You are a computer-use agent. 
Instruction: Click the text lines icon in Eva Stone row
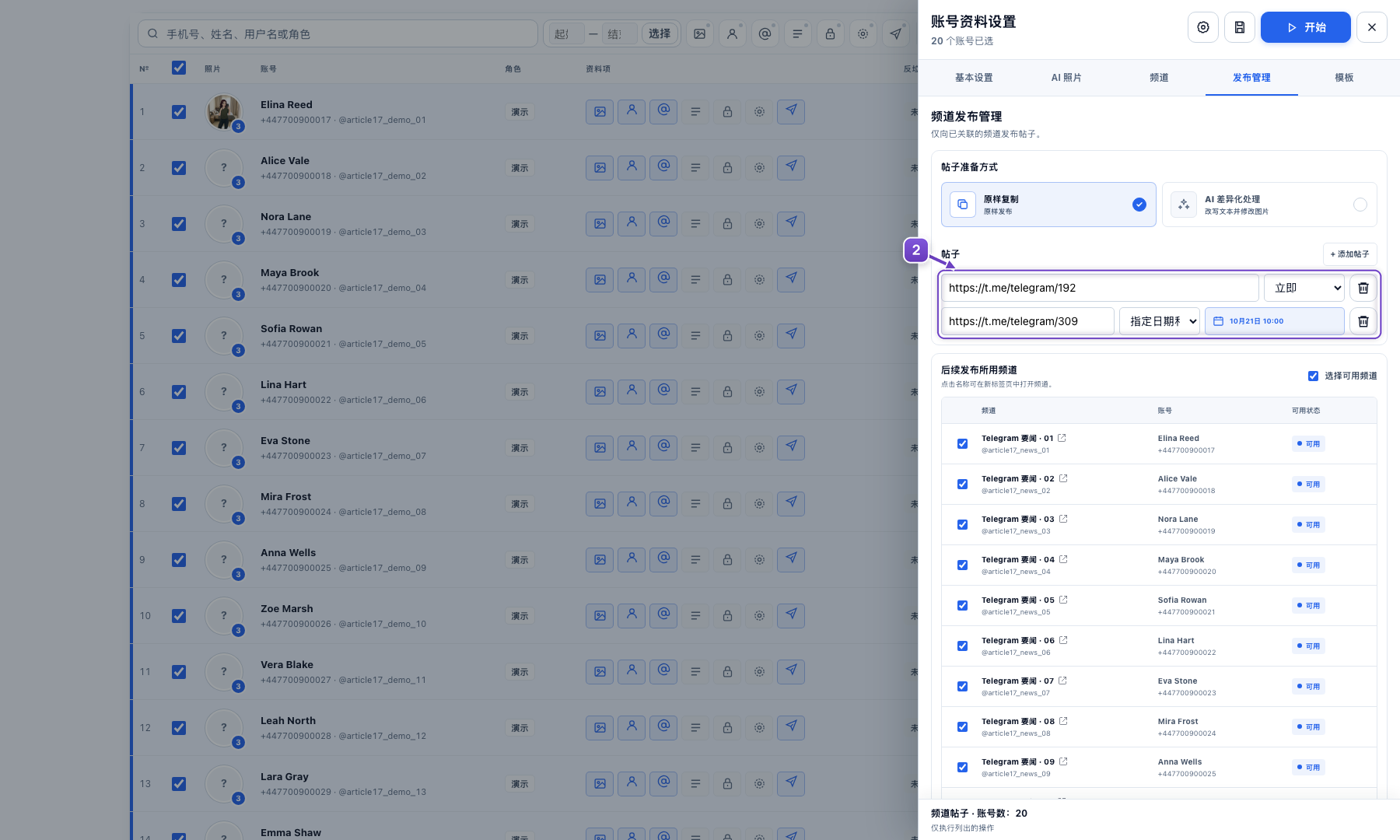[x=695, y=448]
